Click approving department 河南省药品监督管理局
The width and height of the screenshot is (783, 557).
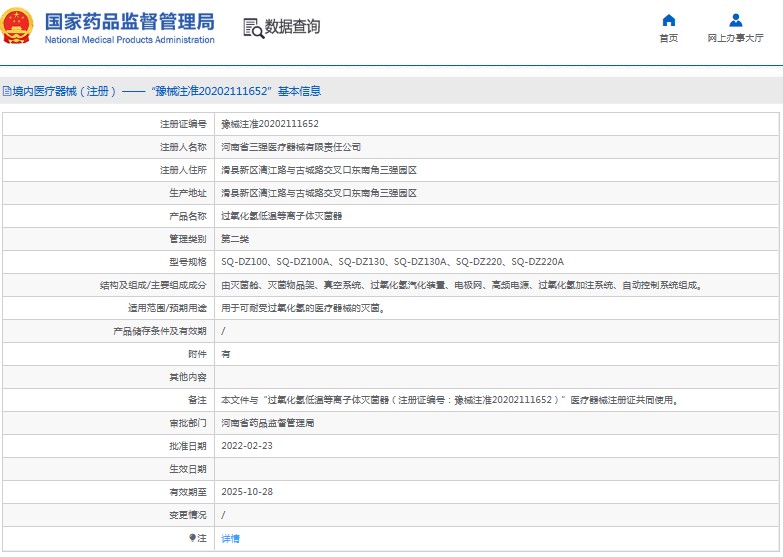(x=267, y=423)
